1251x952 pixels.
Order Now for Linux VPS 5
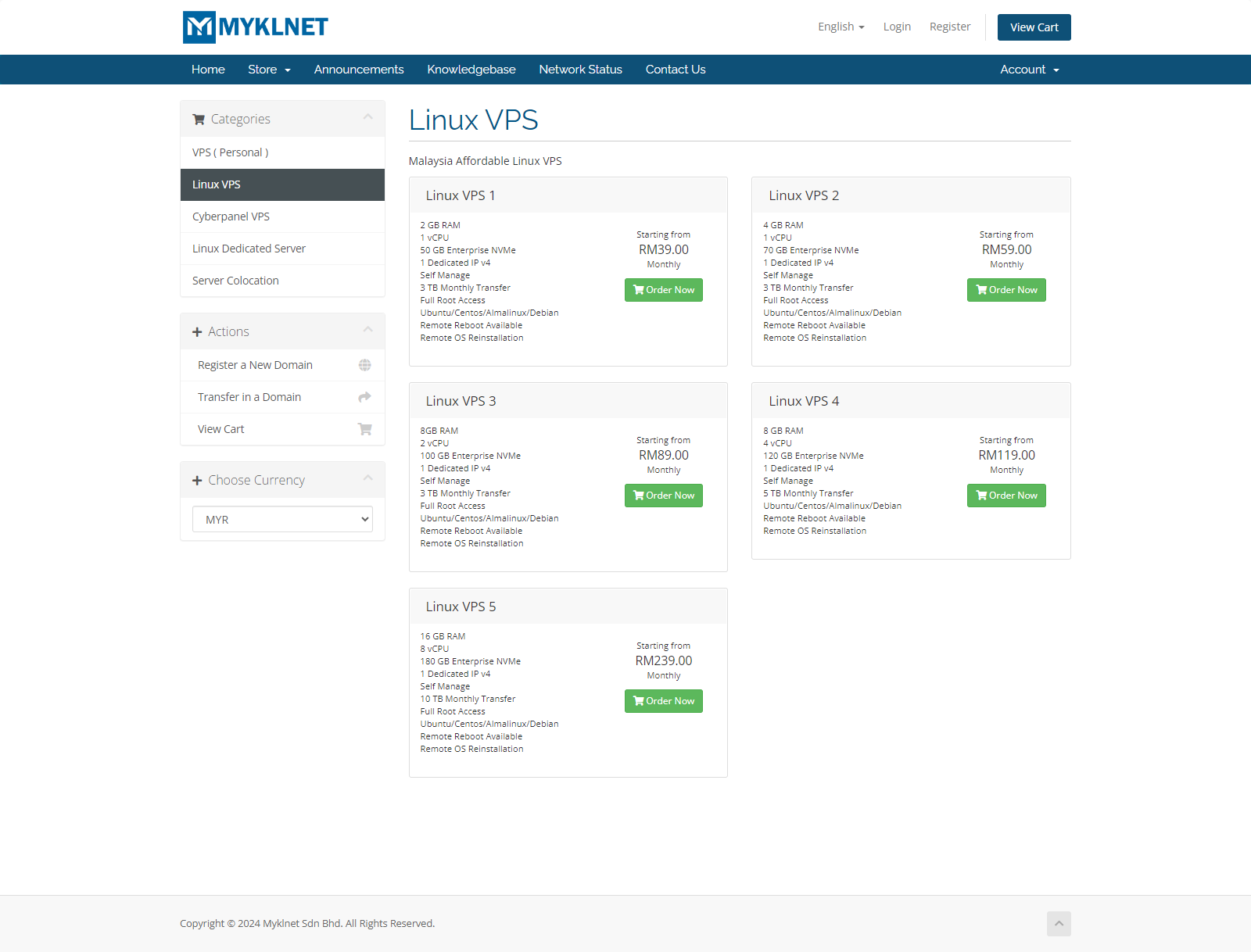tap(664, 701)
